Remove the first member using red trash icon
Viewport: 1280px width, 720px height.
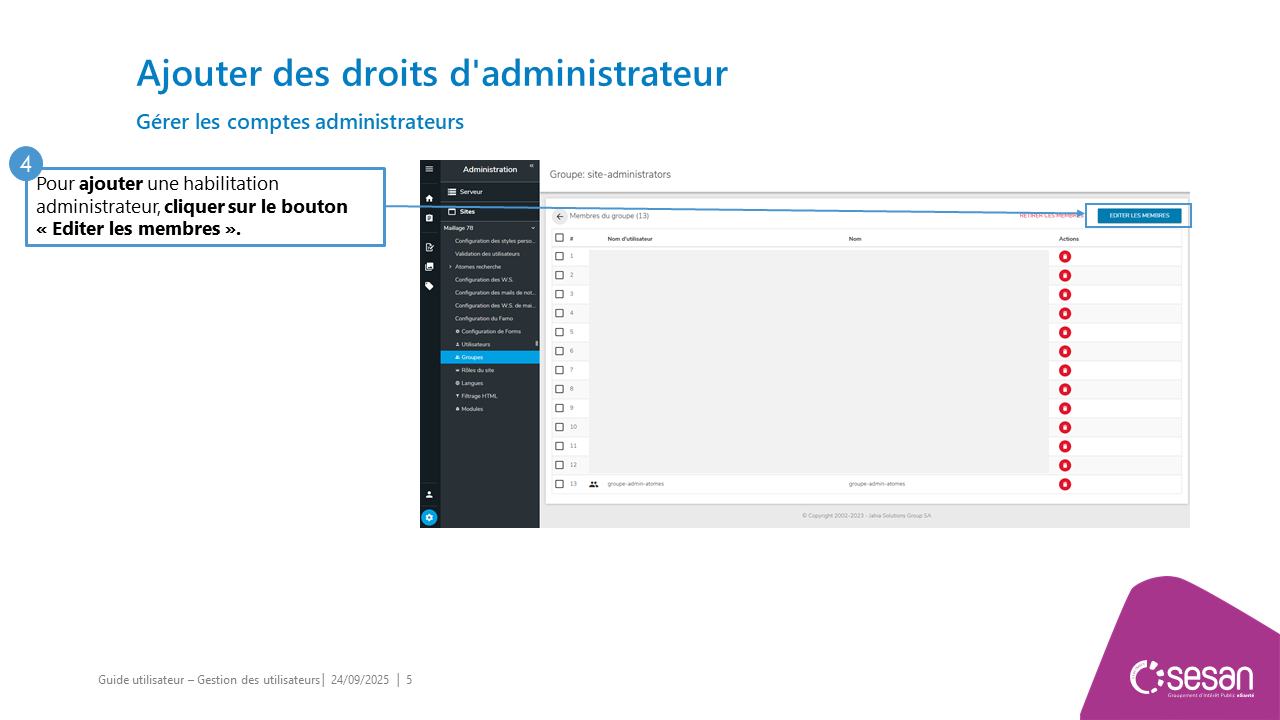(1065, 257)
